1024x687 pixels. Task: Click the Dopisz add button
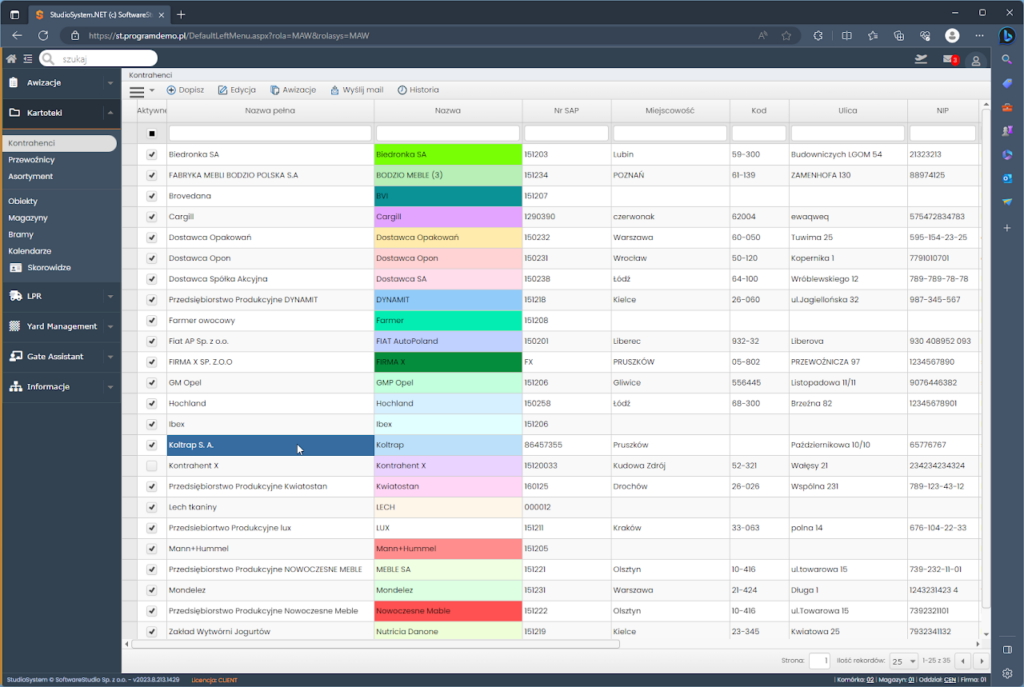pos(185,90)
